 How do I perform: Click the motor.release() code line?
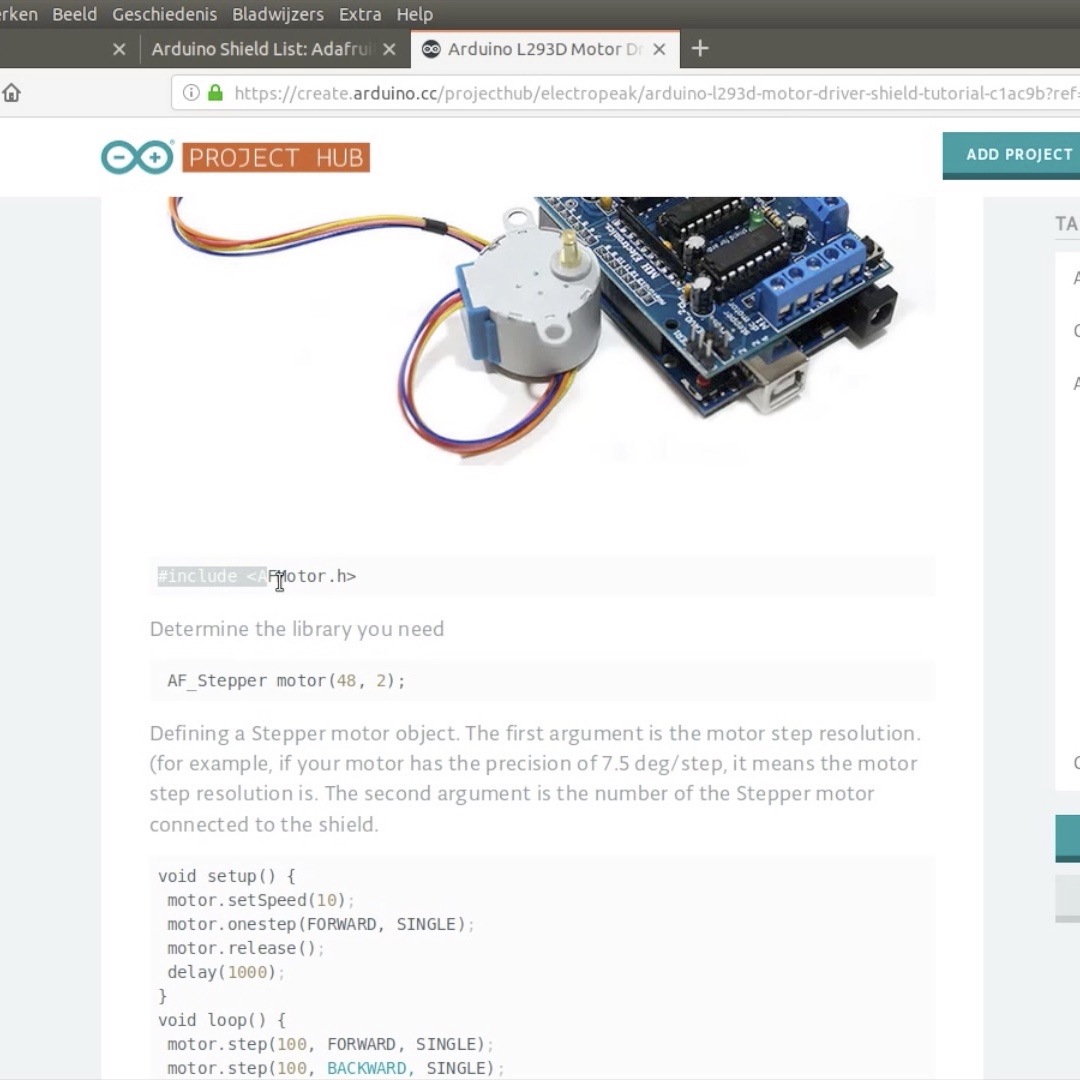pyautogui.click(x=246, y=948)
